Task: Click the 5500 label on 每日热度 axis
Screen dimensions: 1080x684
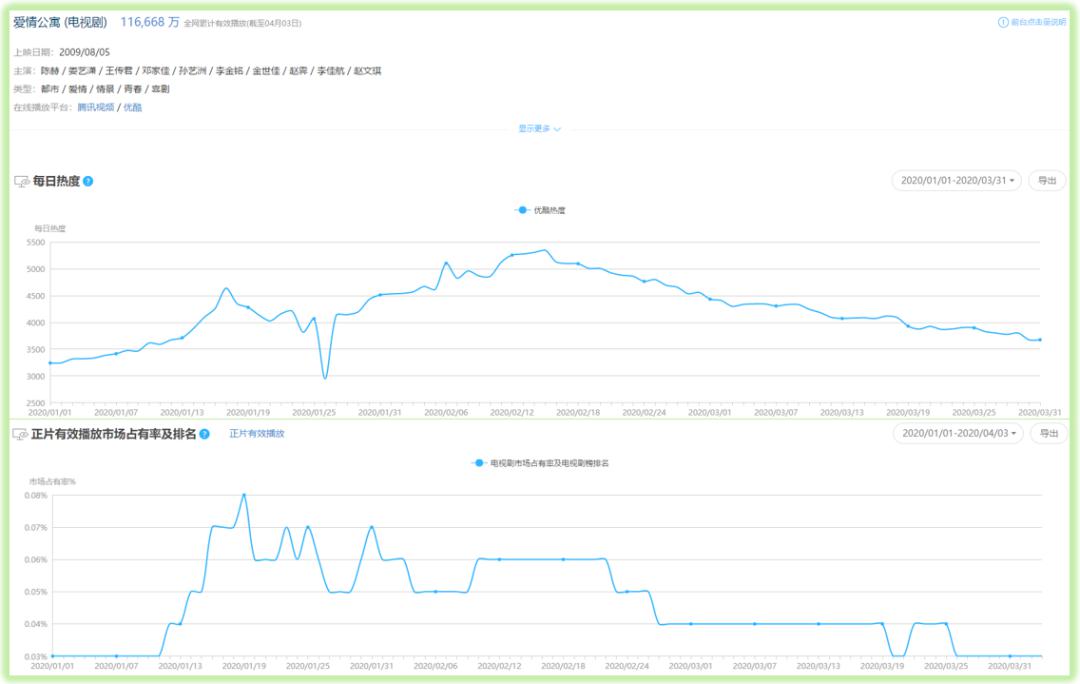Action: [x=35, y=242]
